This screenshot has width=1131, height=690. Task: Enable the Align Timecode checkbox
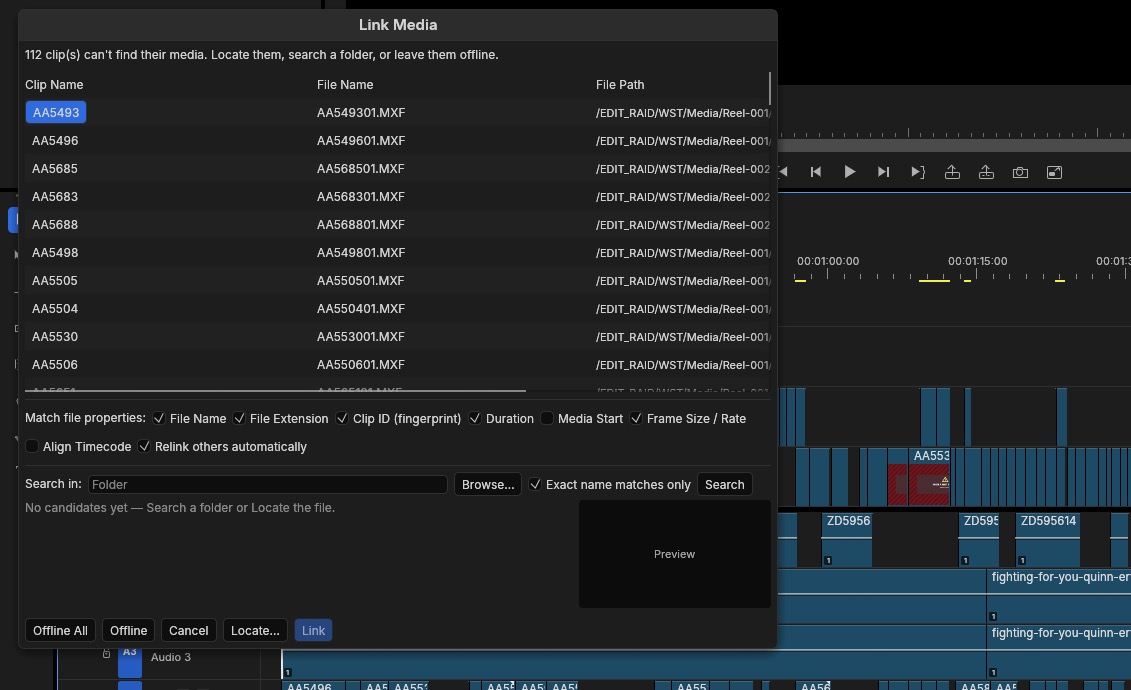32,446
